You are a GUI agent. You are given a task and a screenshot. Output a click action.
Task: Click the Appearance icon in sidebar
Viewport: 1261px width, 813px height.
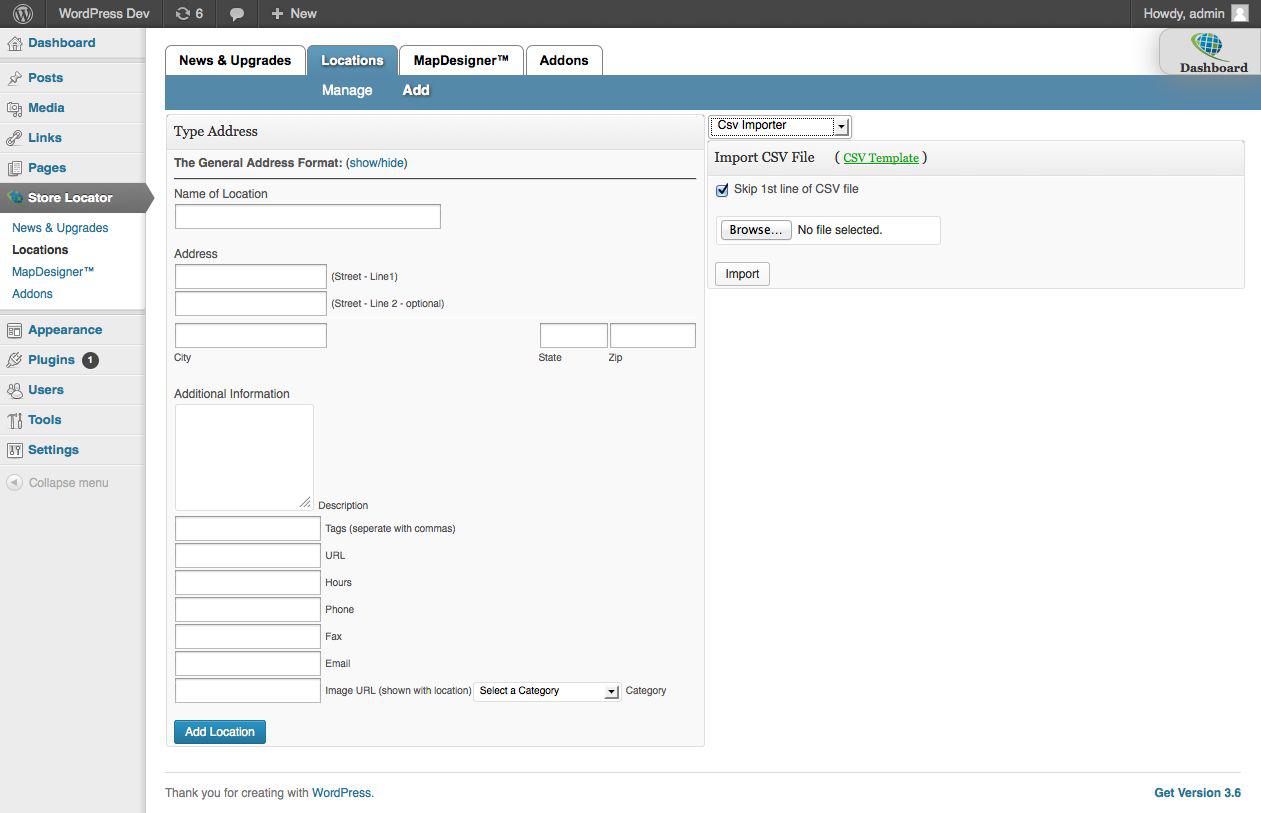tap(14, 330)
